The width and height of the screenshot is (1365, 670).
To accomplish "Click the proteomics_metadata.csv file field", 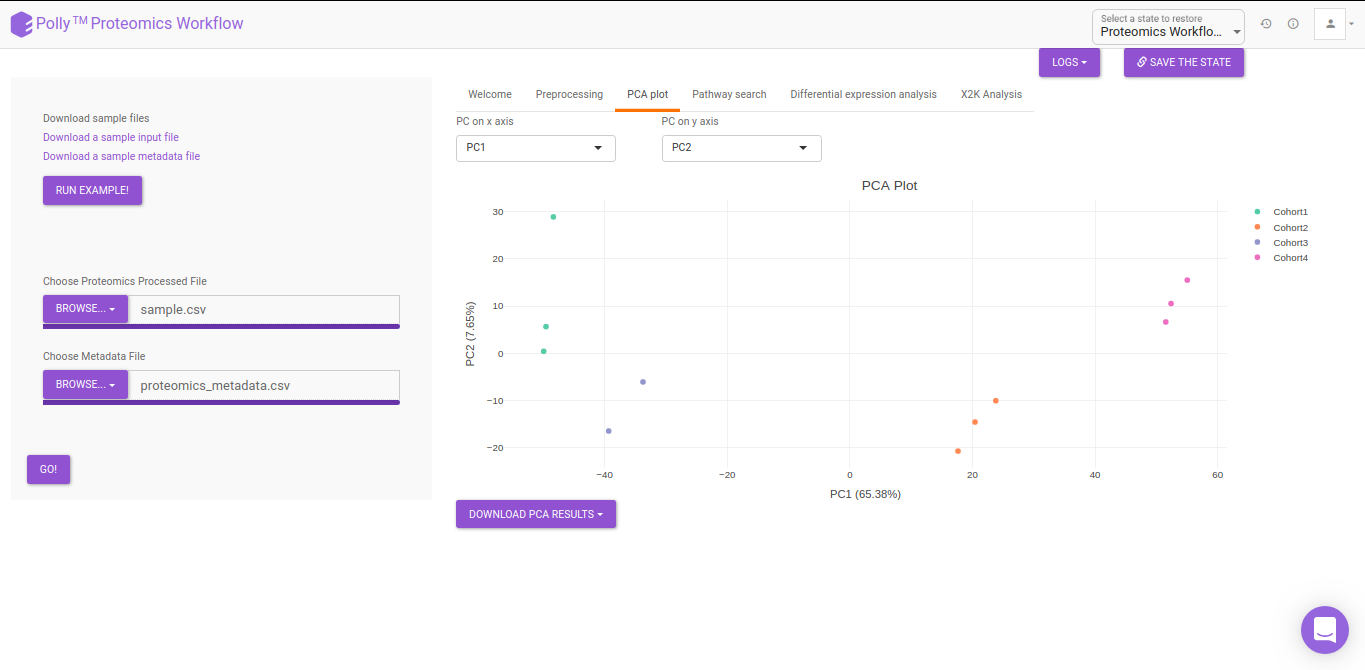I will pos(264,385).
